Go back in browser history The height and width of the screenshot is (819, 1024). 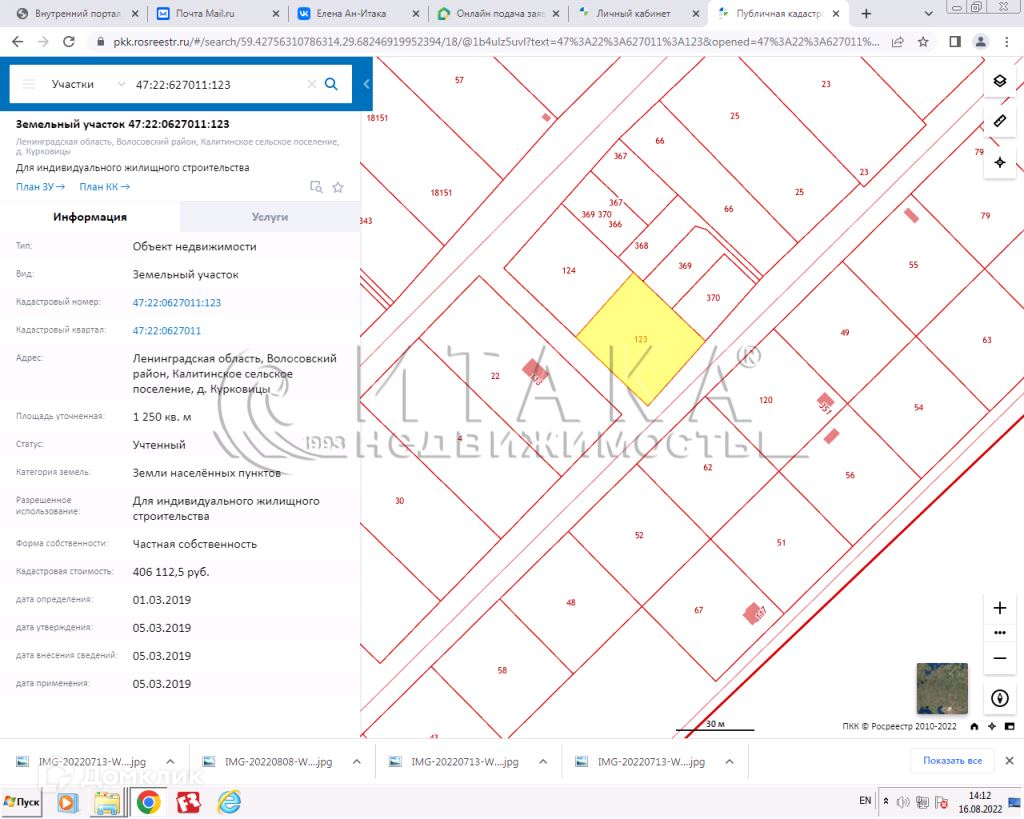click(18, 42)
